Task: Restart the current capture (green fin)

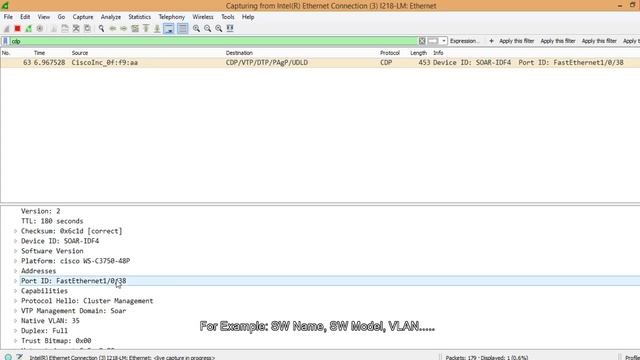Action: [x=29, y=29]
